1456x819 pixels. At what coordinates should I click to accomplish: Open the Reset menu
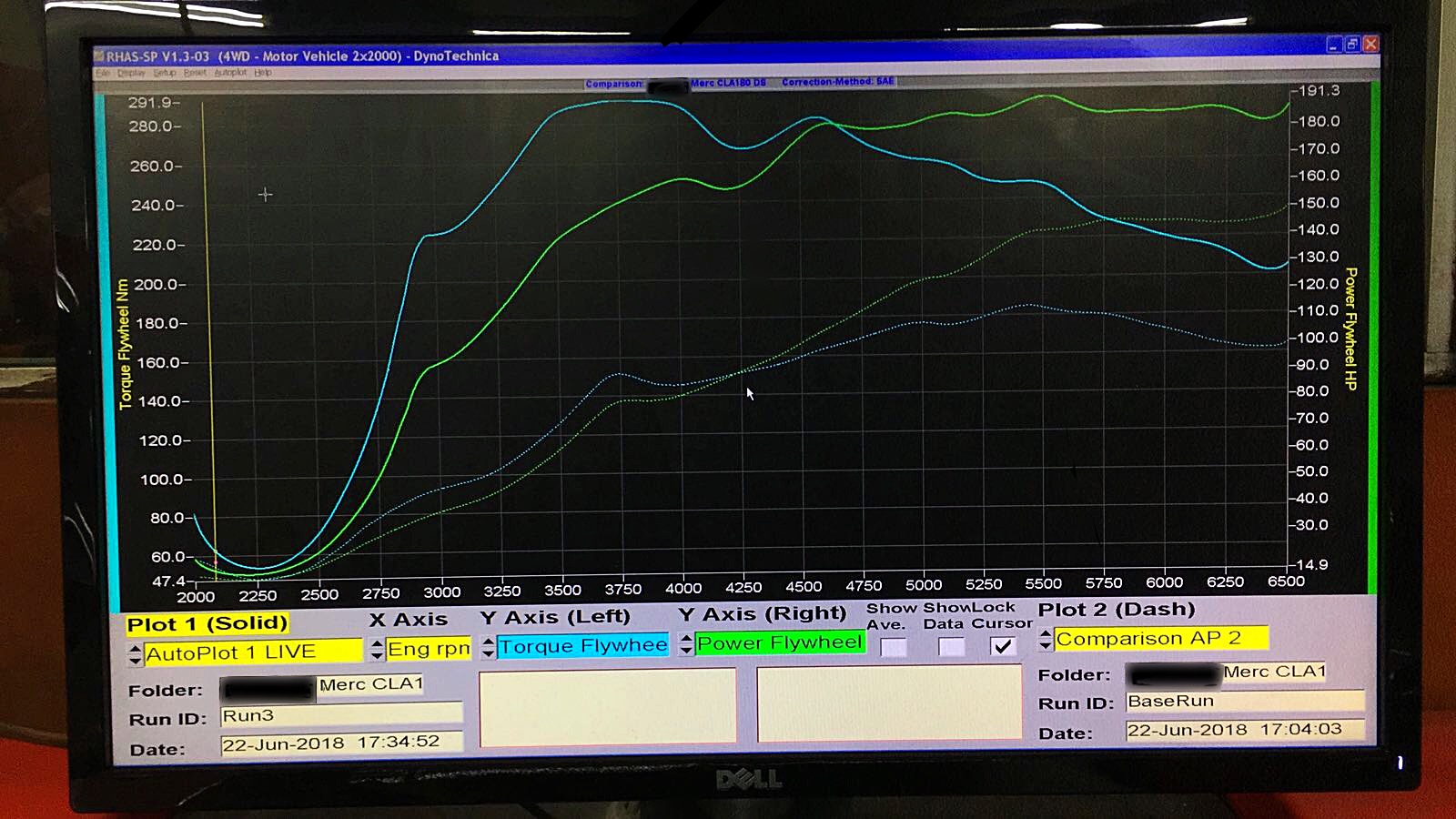tap(195, 73)
